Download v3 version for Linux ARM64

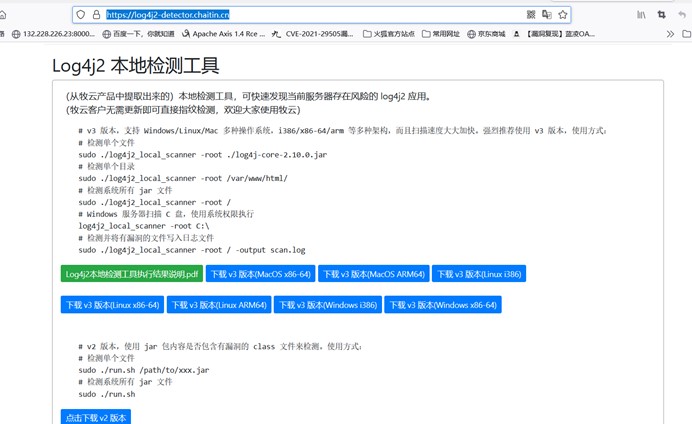point(219,305)
